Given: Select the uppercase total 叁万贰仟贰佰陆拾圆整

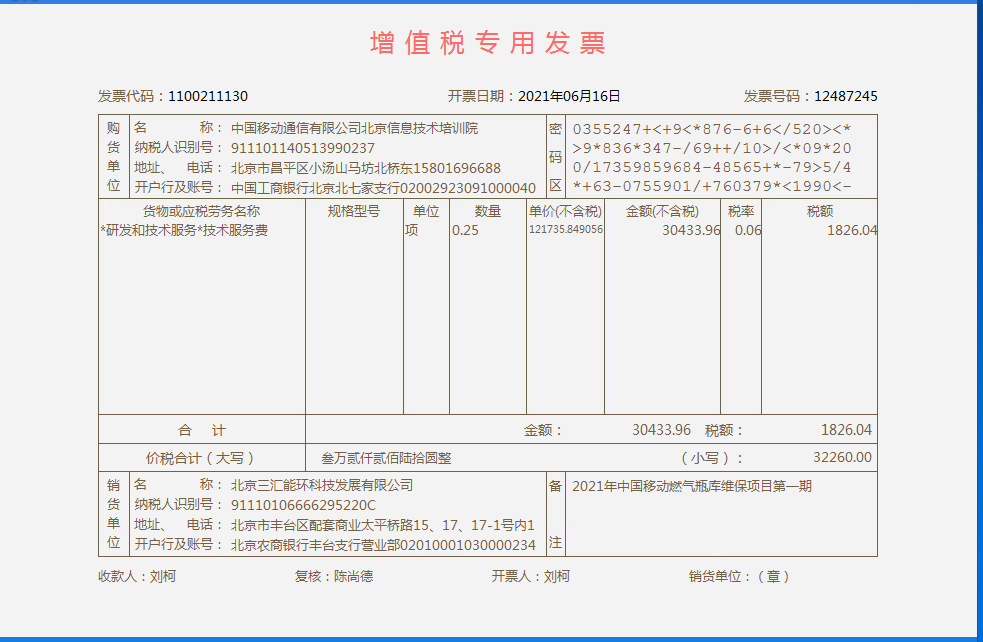Looking at the screenshot, I should [x=386, y=458].
